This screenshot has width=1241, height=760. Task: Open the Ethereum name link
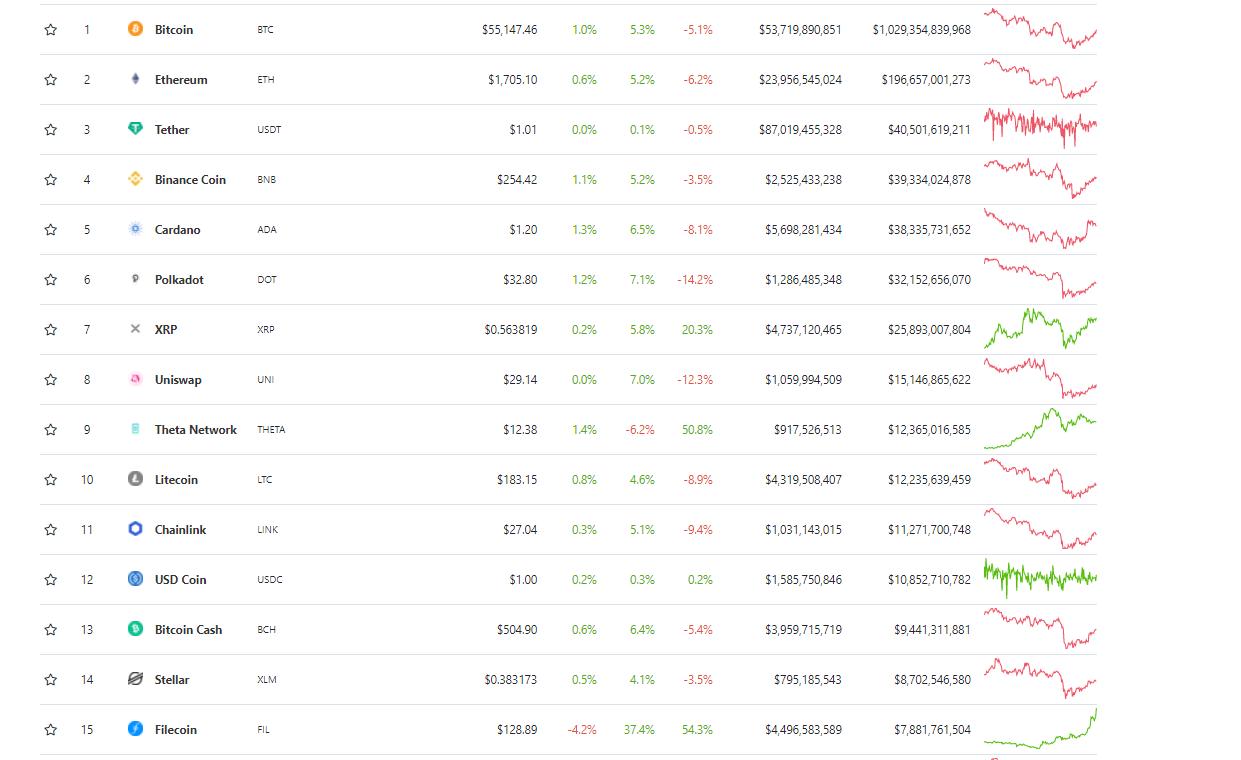click(x=181, y=79)
